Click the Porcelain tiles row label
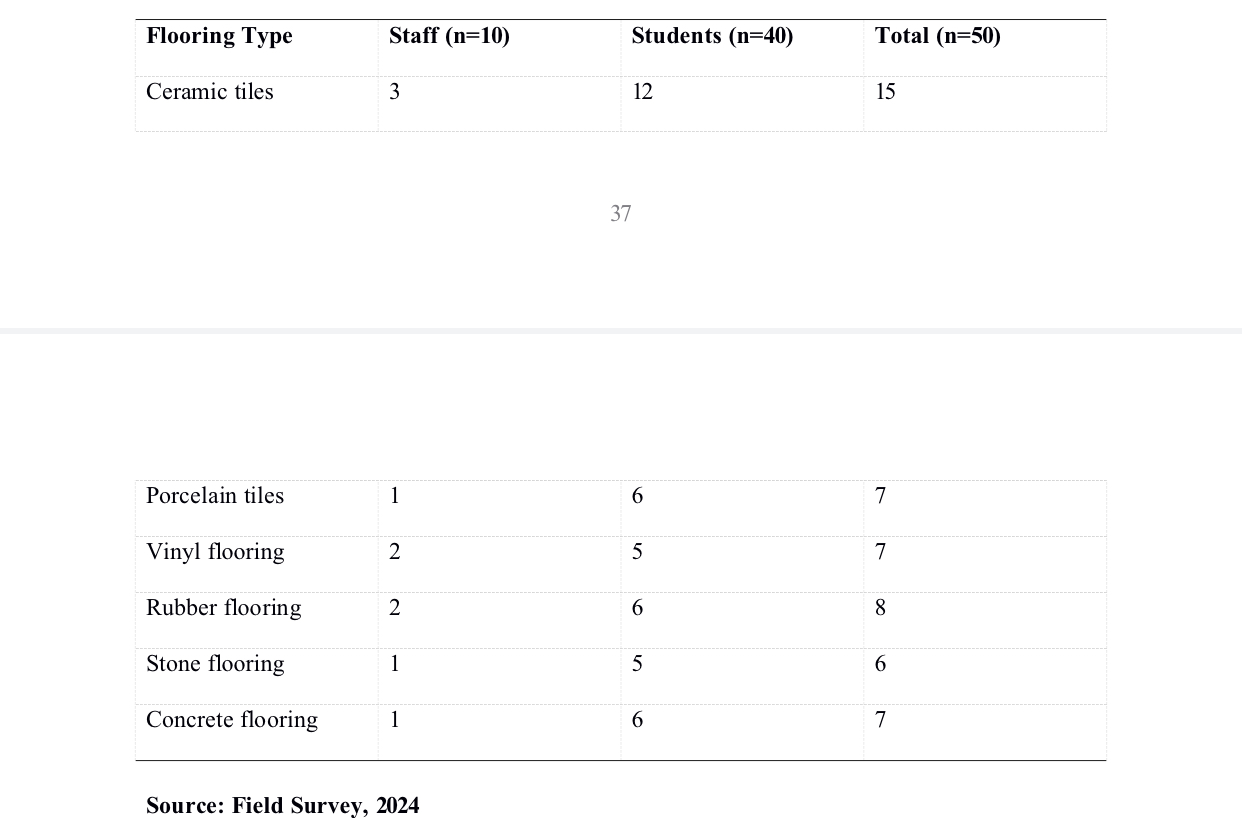 (215, 496)
